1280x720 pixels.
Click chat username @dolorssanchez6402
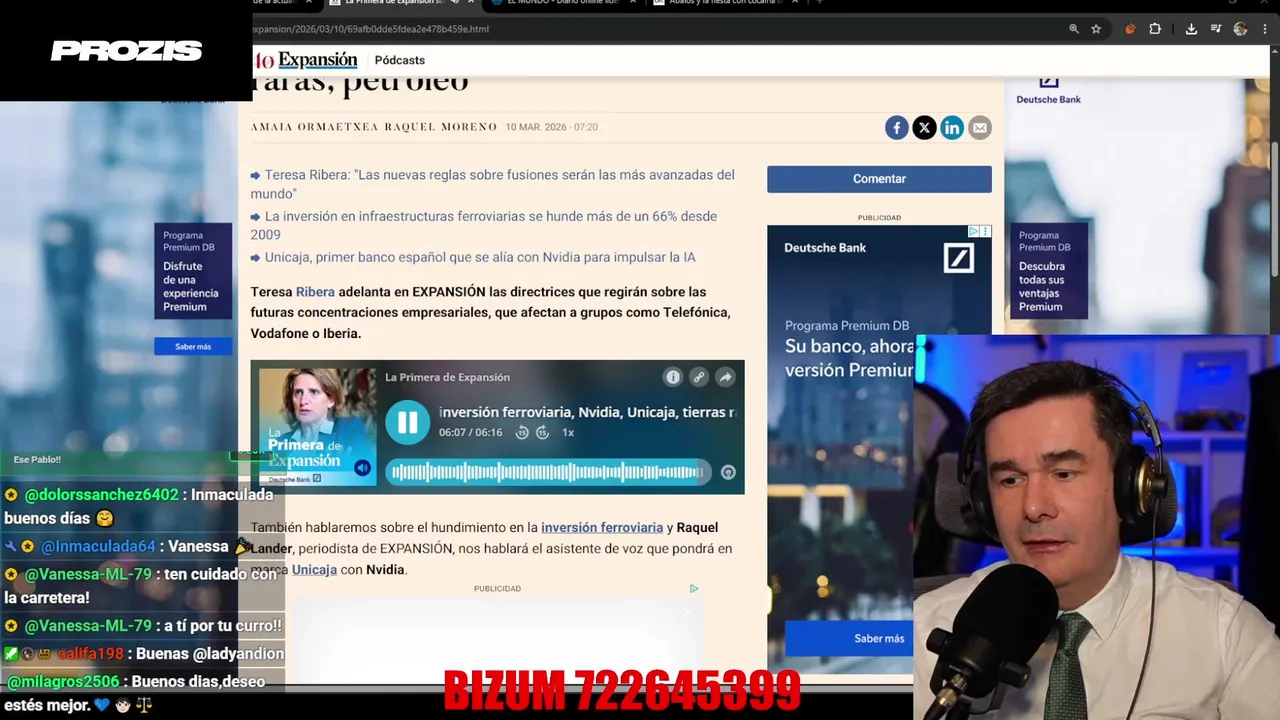101,494
